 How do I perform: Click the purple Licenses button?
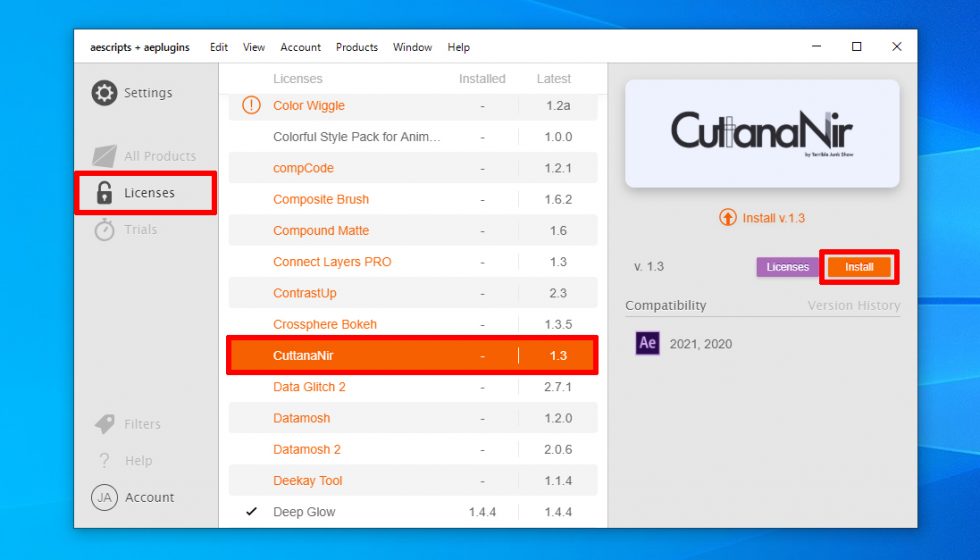click(x=788, y=267)
